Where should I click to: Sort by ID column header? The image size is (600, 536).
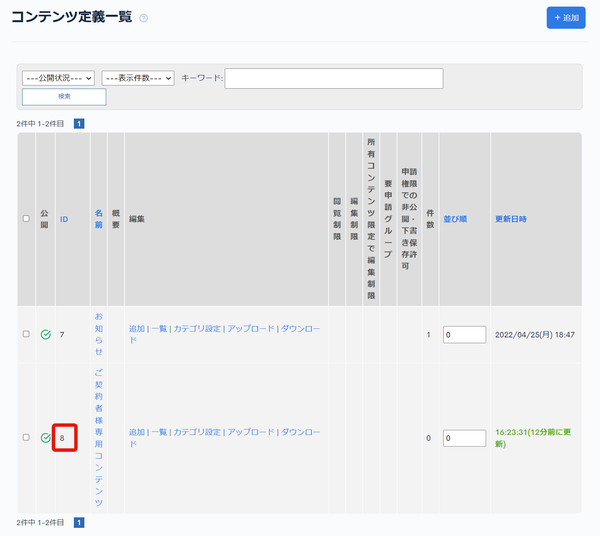(64, 219)
